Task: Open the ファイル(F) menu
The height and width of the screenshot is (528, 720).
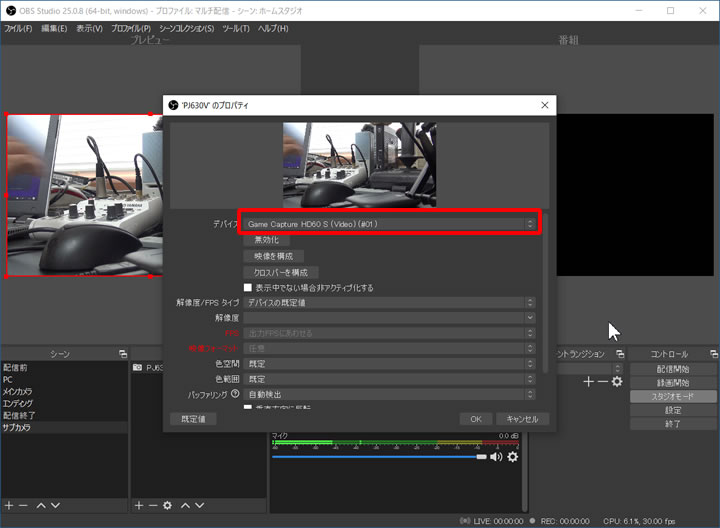Action: [x=18, y=28]
